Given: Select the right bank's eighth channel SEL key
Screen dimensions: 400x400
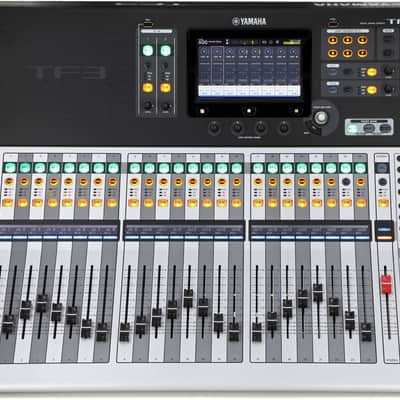Looking at the screenshot, I should [x=360, y=168].
